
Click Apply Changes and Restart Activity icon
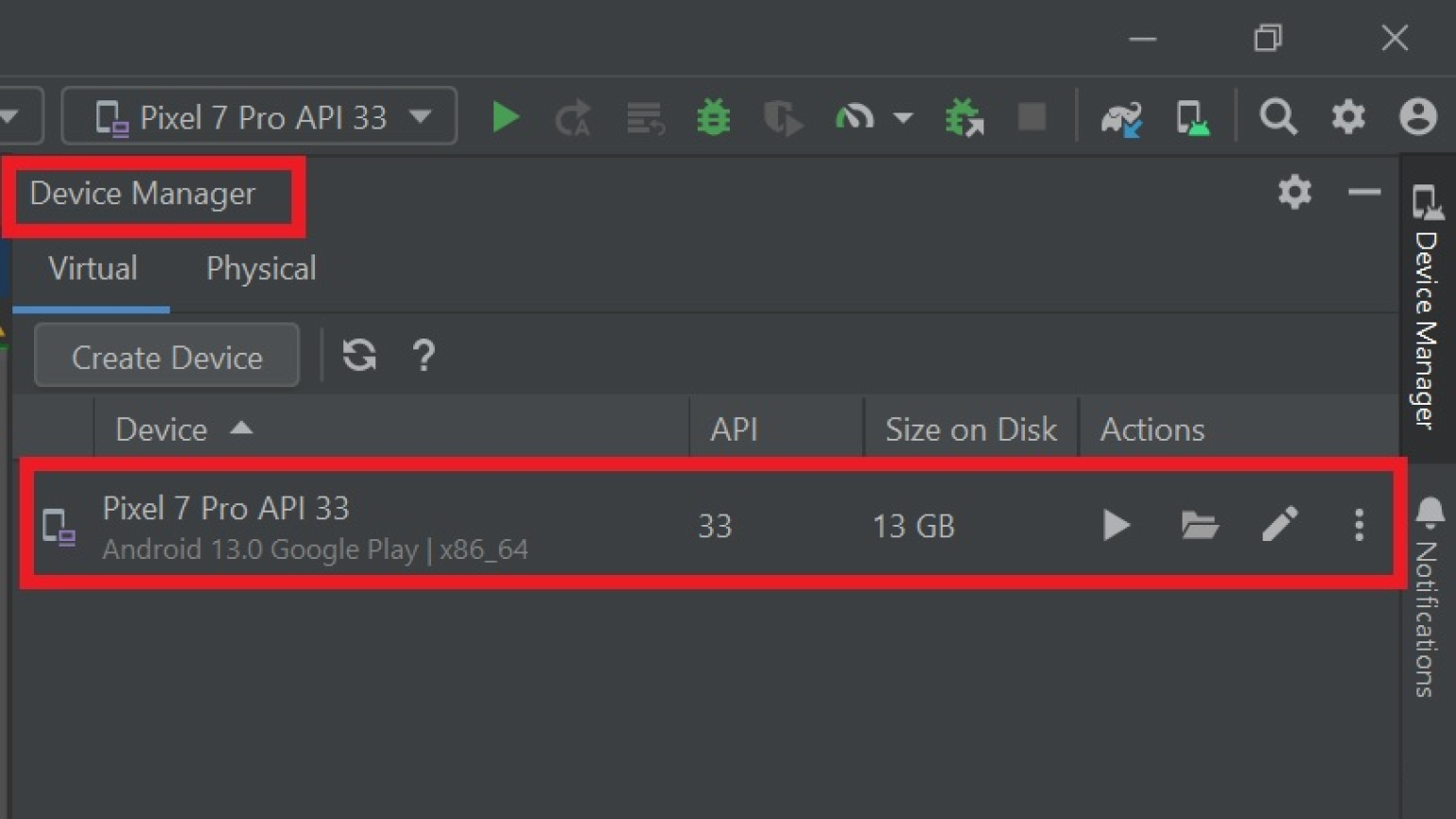coord(573,117)
